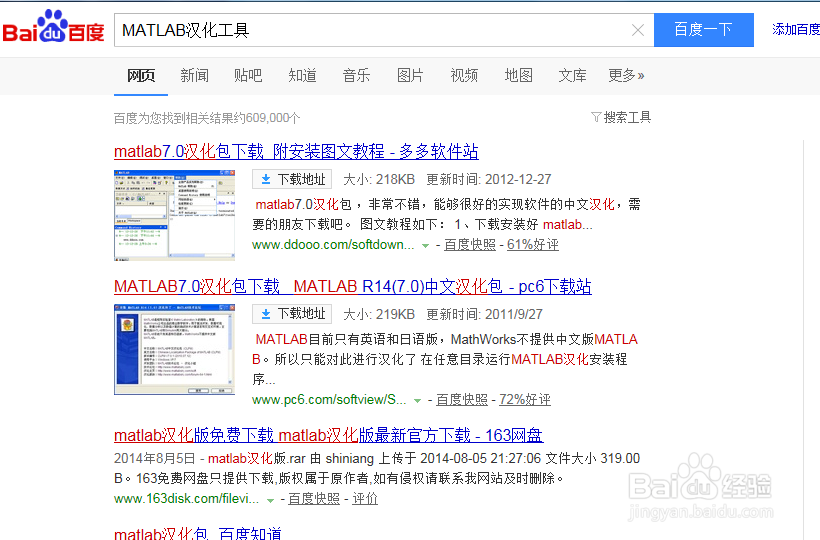820x540 pixels.
Task: Expand dropdown arrow next to www.163disk.com URL
Action: [x=270, y=500]
